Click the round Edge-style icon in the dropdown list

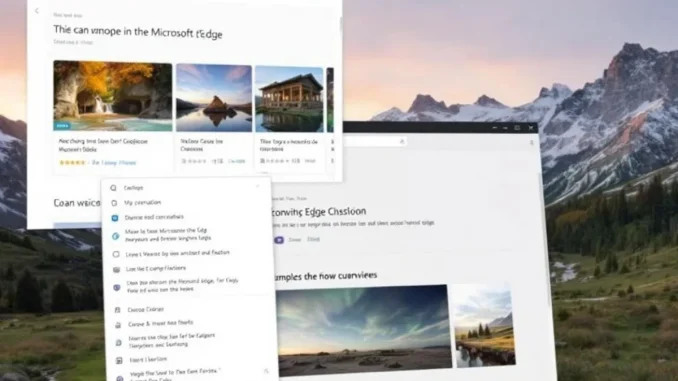coord(115,236)
